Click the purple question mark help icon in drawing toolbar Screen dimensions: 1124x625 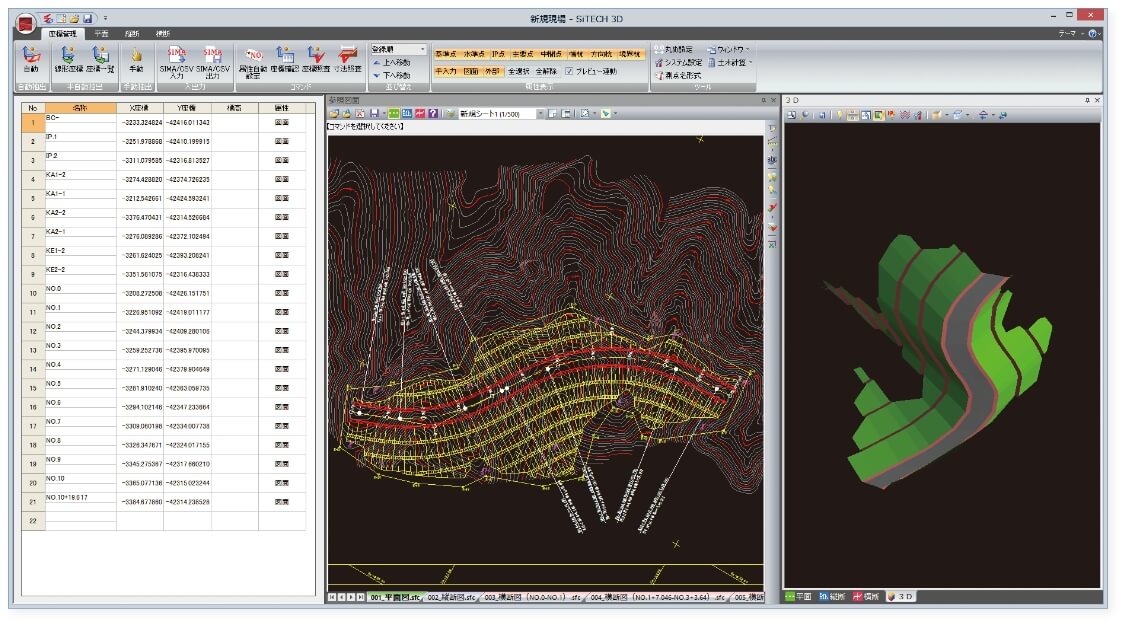pyautogui.click(x=433, y=114)
